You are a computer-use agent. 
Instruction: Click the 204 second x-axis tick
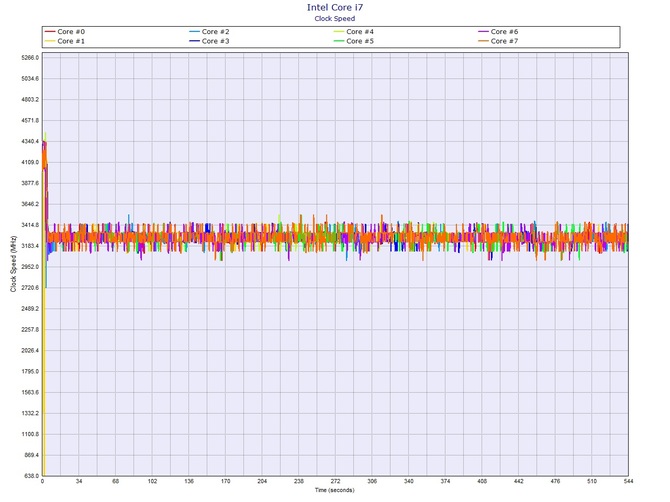pos(262,481)
